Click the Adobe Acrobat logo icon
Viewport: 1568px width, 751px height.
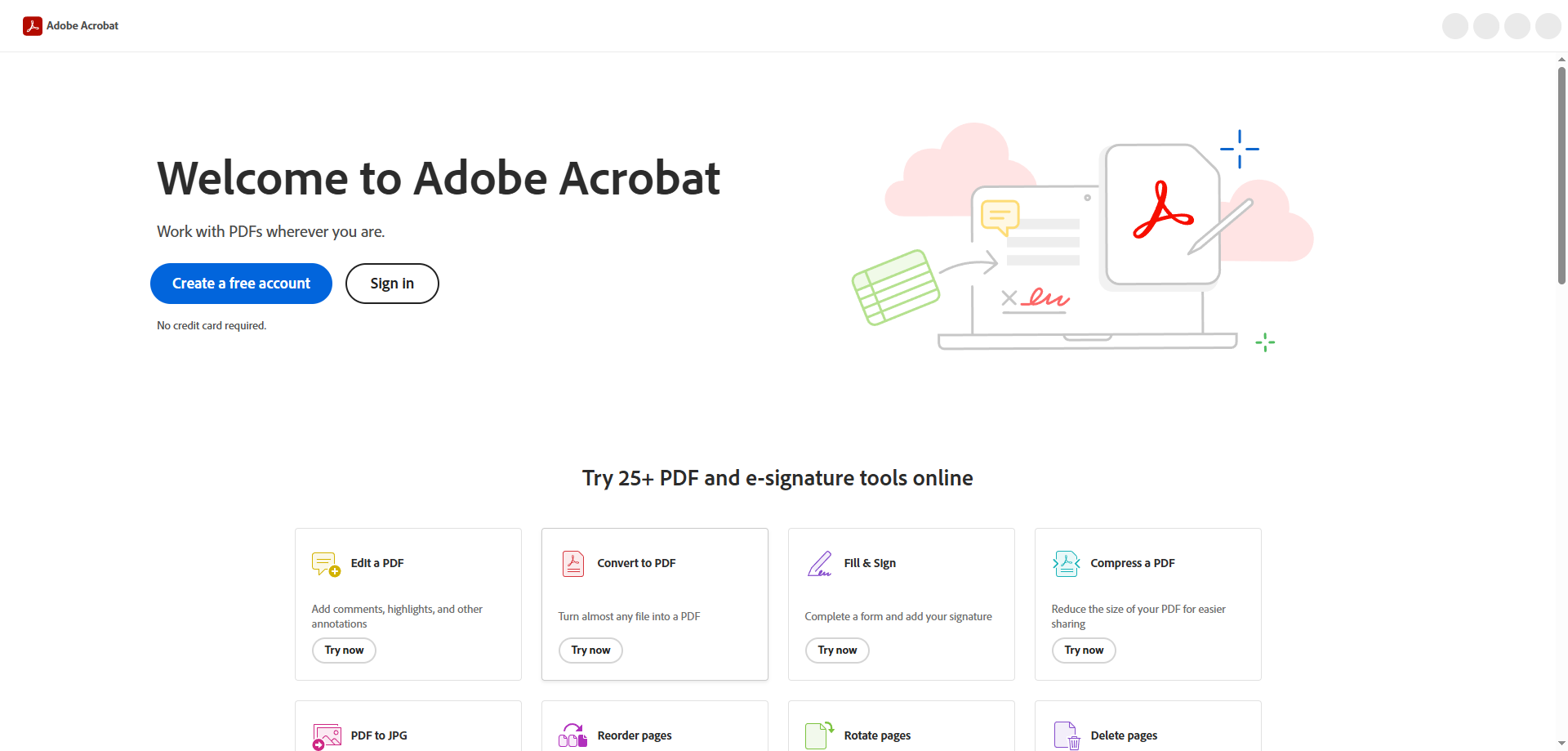tap(33, 26)
